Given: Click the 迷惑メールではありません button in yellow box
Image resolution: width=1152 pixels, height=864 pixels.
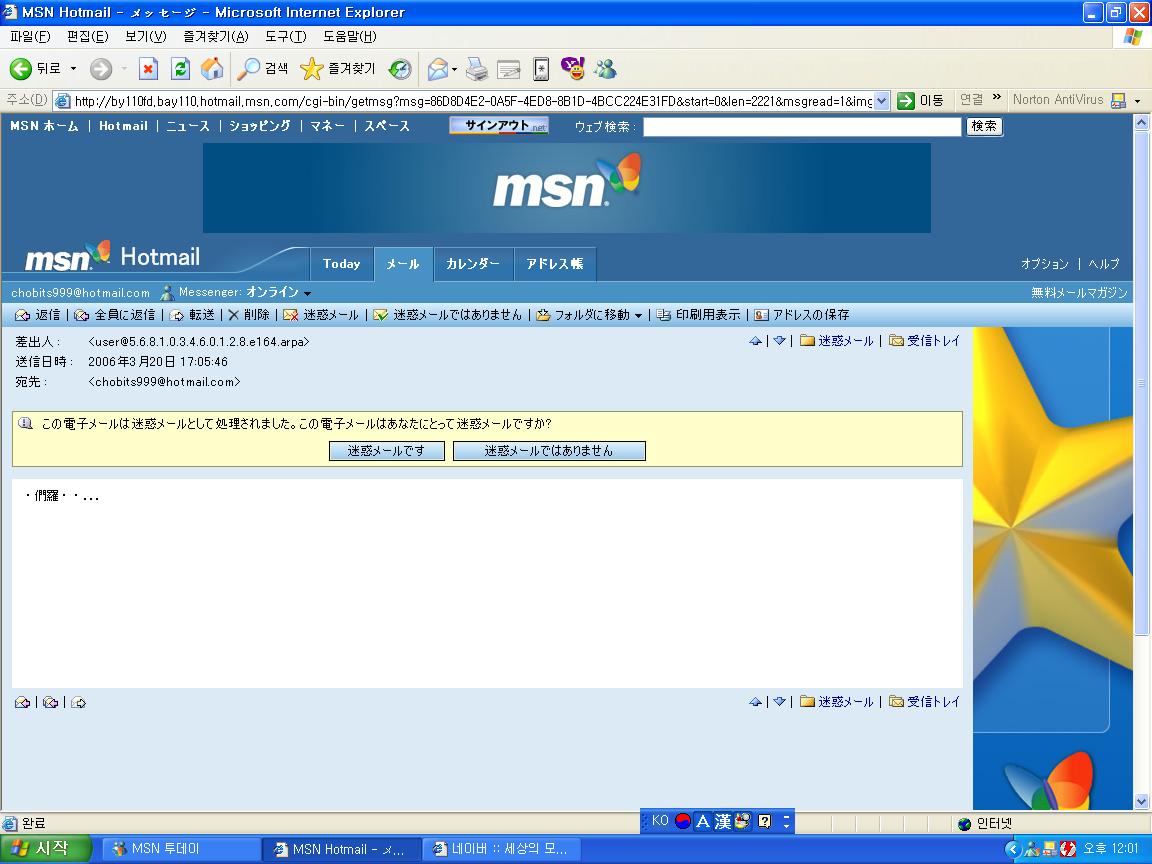Looking at the screenshot, I should (549, 450).
